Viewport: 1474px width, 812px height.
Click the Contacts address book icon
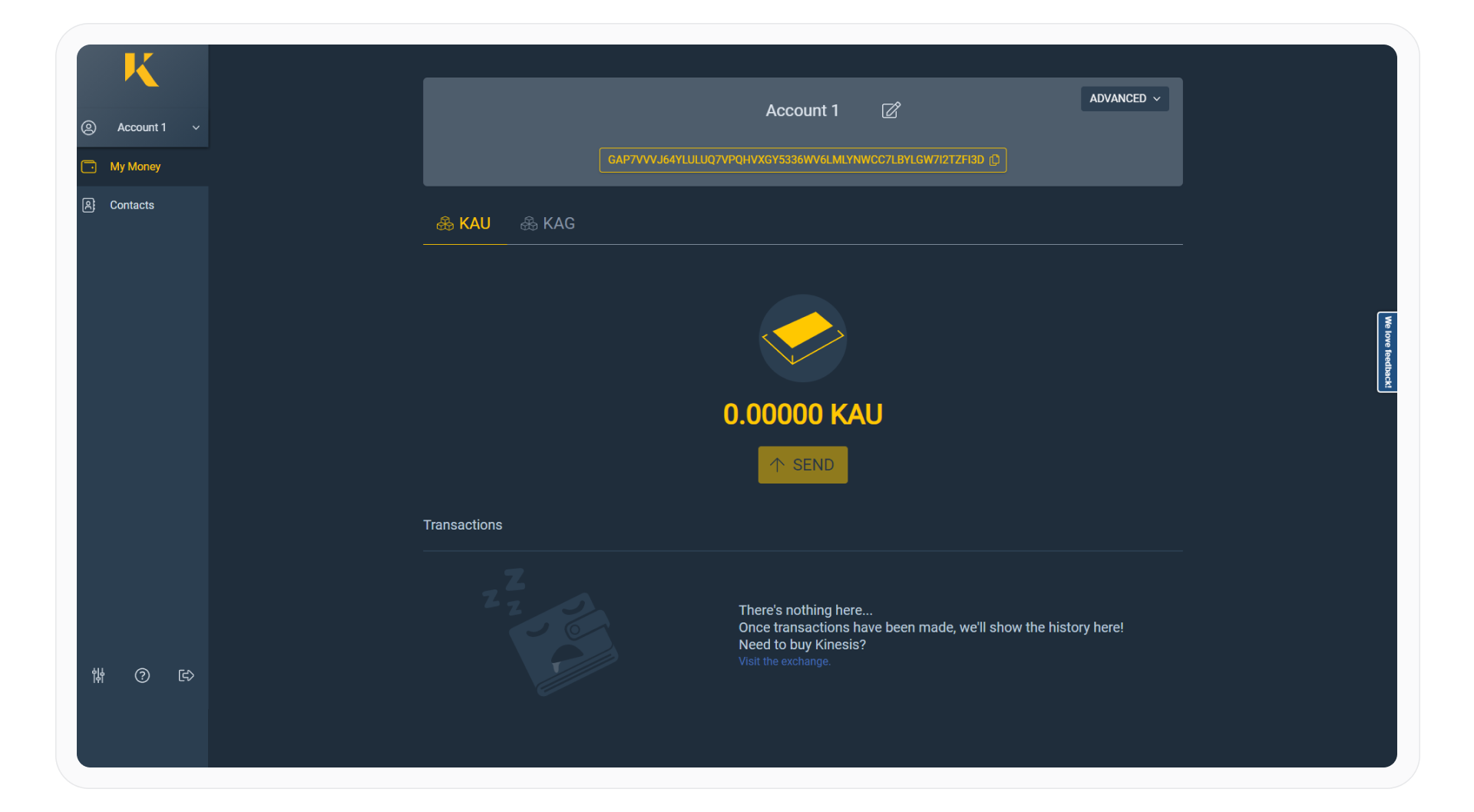[89, 205]
